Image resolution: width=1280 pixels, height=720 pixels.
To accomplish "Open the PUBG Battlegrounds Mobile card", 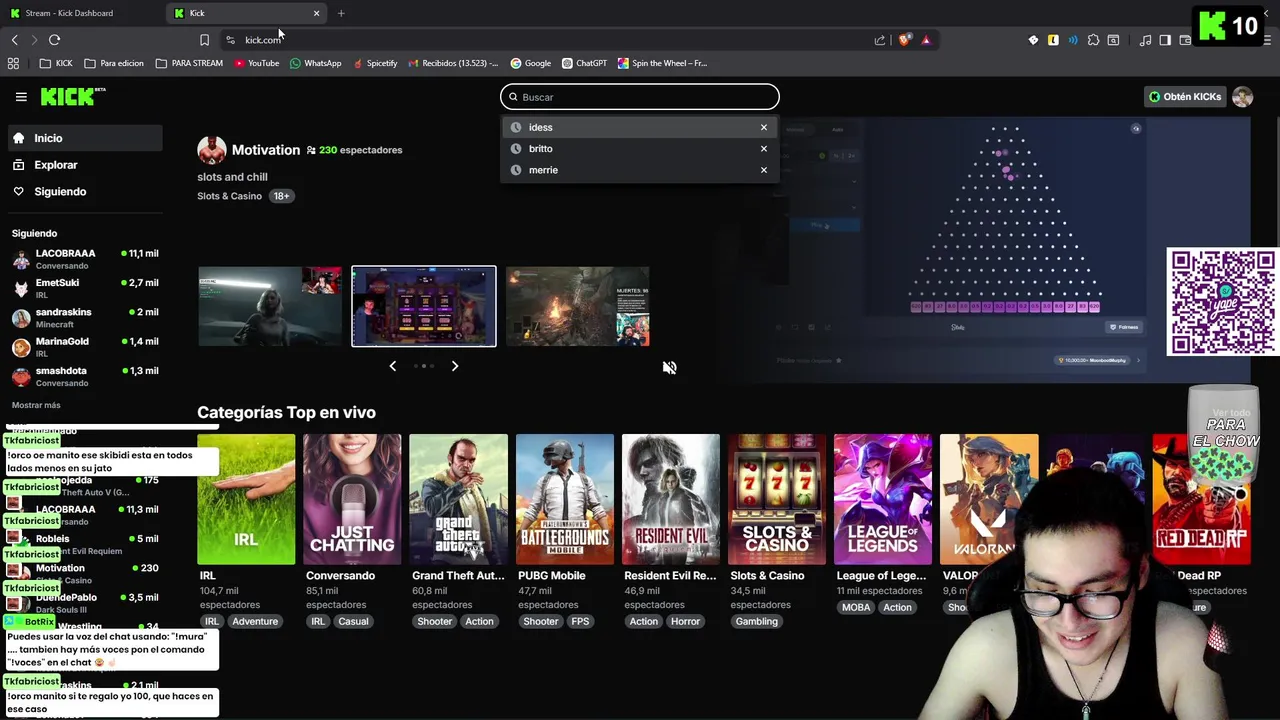I will (x=565, y=499).
